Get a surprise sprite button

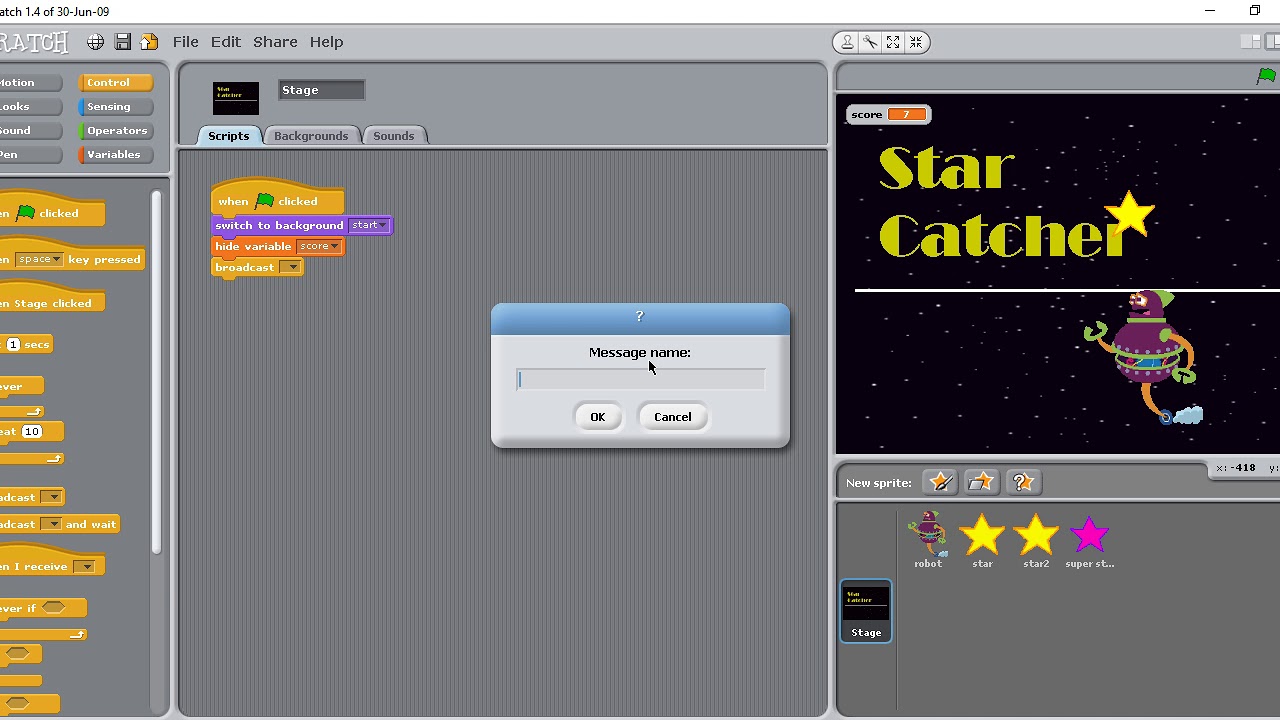click(1022, 483)
